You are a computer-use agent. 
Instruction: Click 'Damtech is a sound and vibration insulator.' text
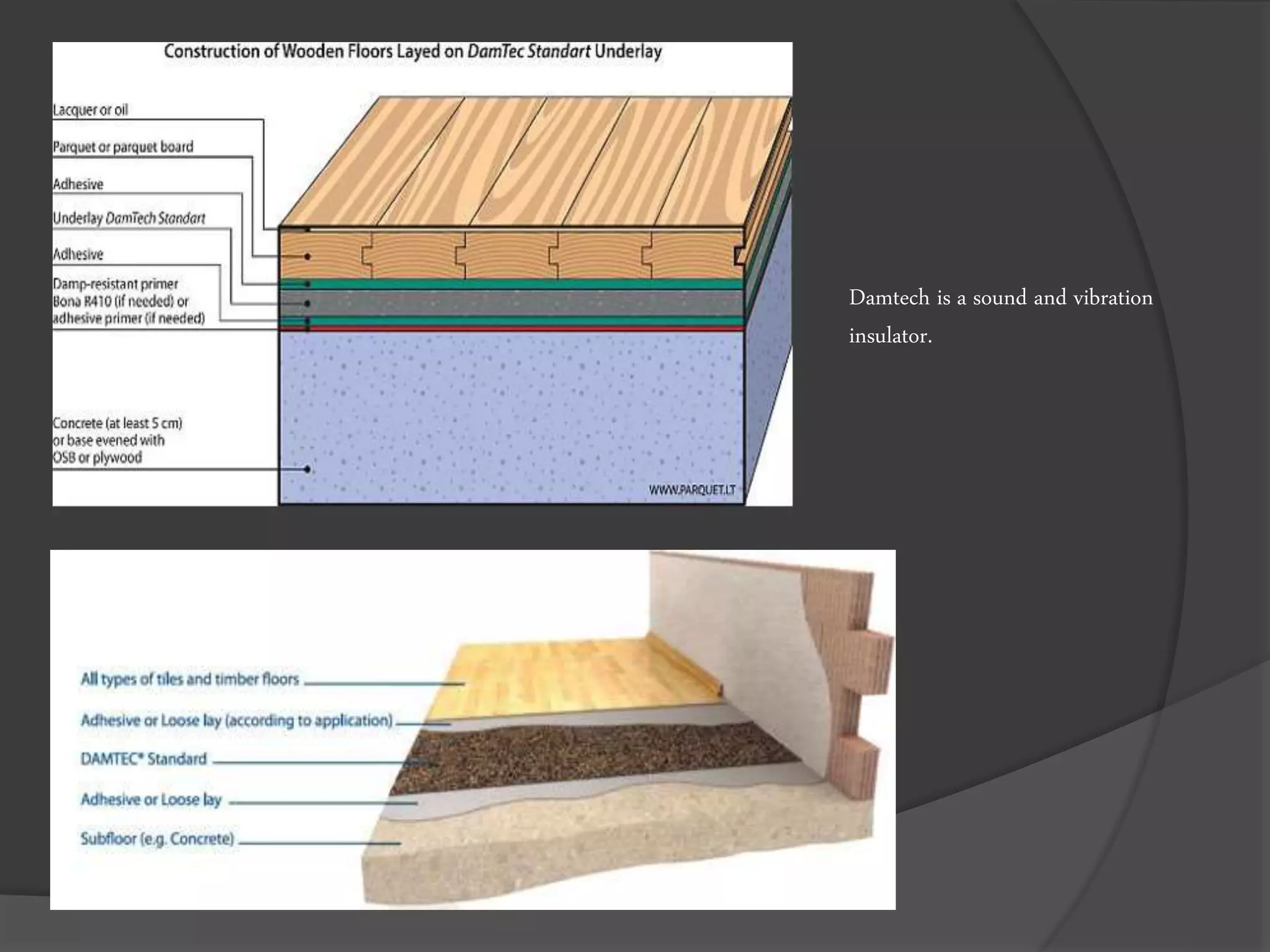point(1000,316)
